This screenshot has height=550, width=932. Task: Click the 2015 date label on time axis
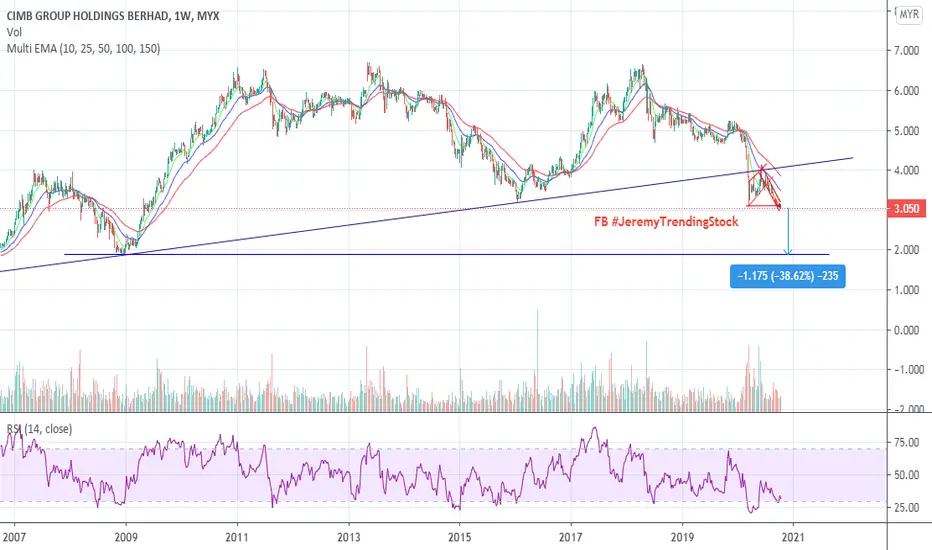pos(459,538)
